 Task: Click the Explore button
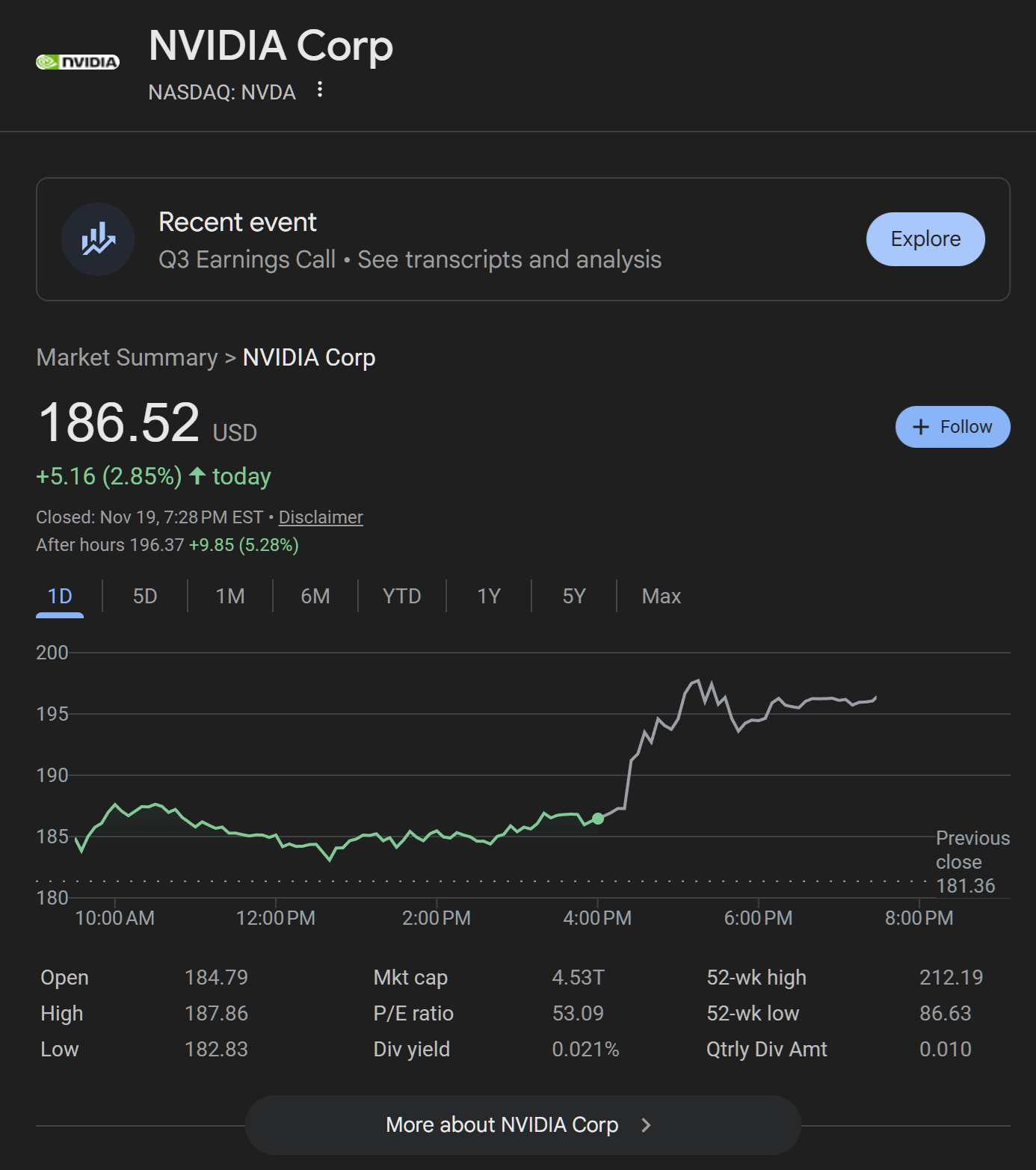pyautogui.click(x=925, y=239)
